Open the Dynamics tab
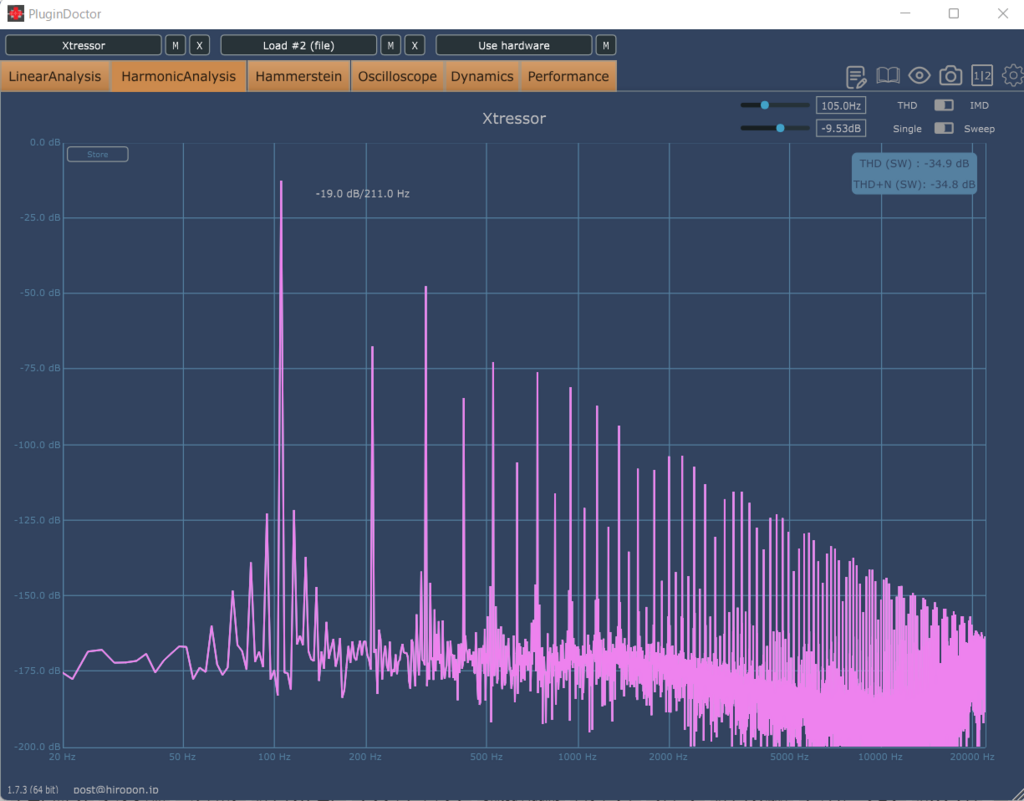The width and height of the screenshot is (1024, 801). point(482,76)
